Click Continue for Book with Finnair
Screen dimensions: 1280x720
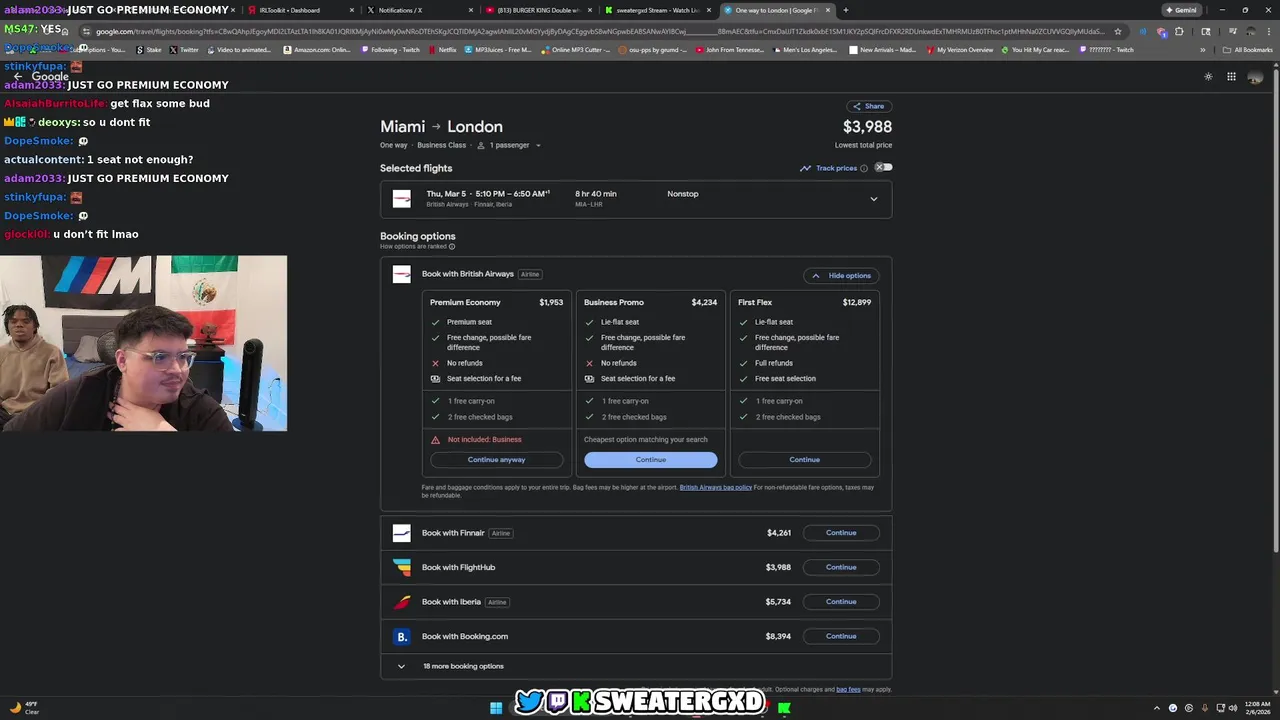pyautogui.click(x=841, y=533)
